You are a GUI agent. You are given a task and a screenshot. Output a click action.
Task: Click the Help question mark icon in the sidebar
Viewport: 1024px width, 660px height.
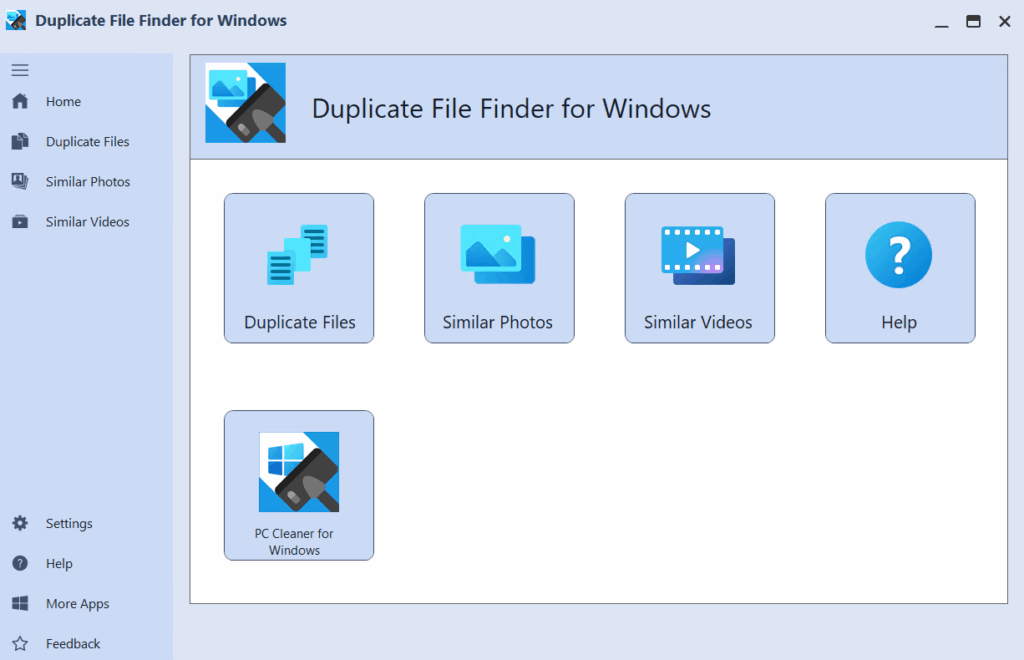20,564
